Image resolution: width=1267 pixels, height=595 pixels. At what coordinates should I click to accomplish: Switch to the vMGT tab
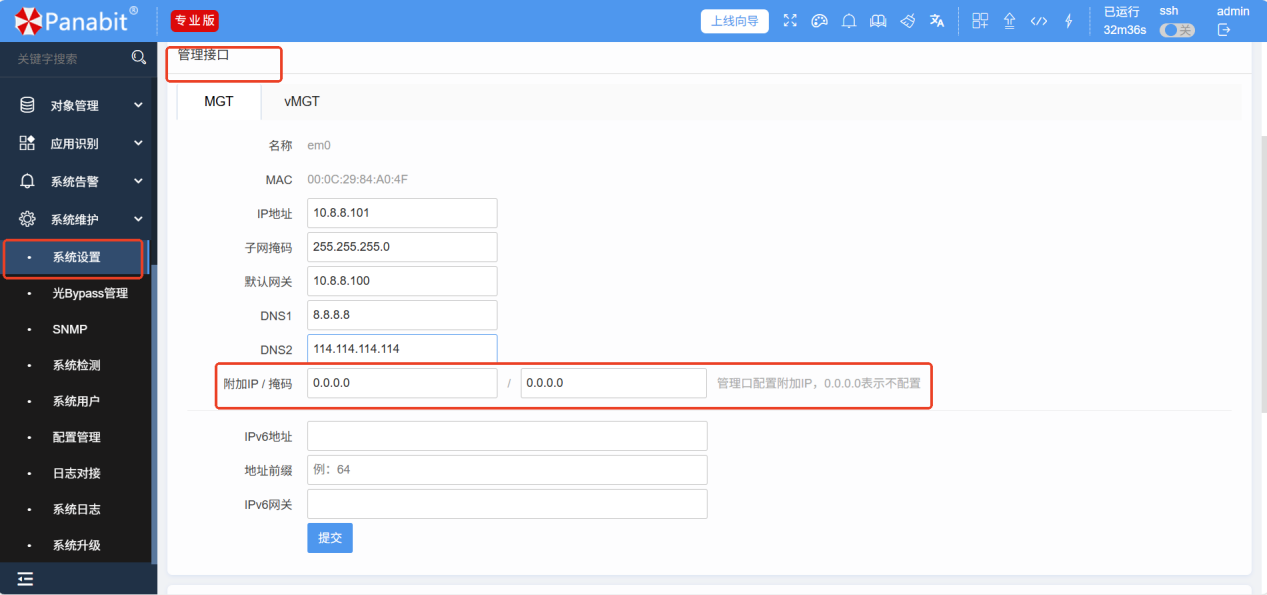tap(302, 102)
